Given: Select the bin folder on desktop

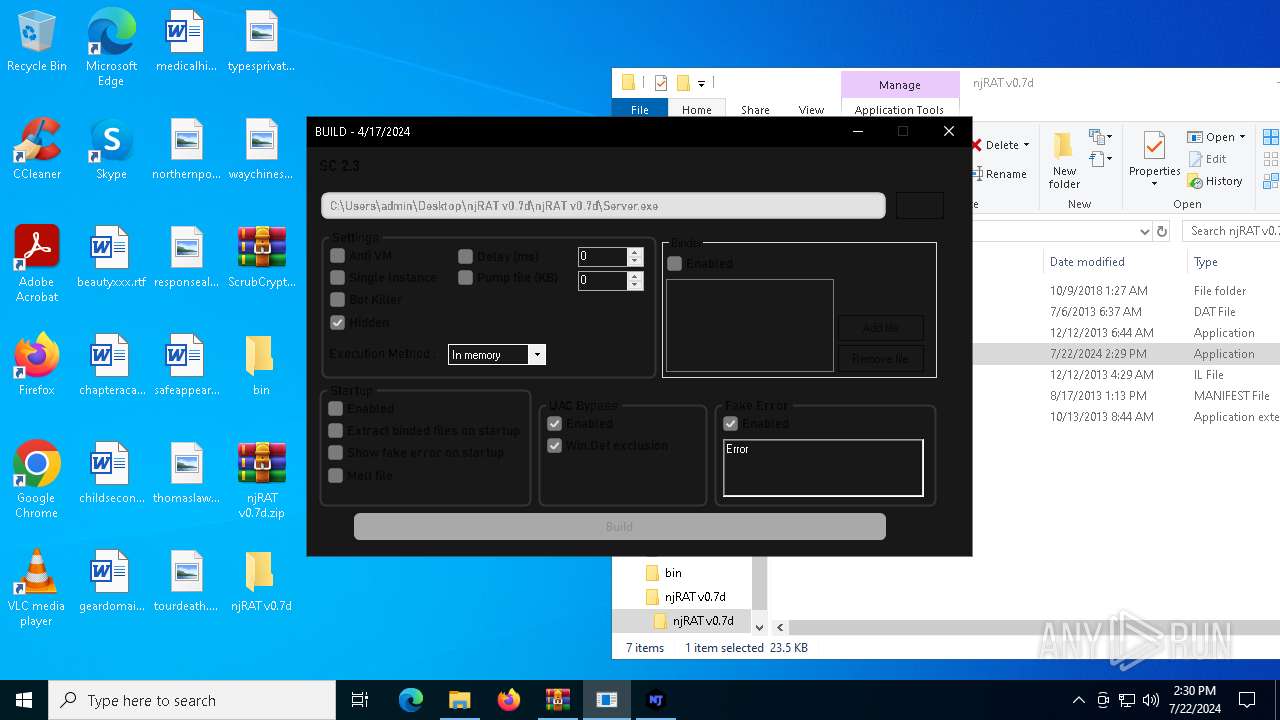Looking at the screenshot, I should coord(261,365).
